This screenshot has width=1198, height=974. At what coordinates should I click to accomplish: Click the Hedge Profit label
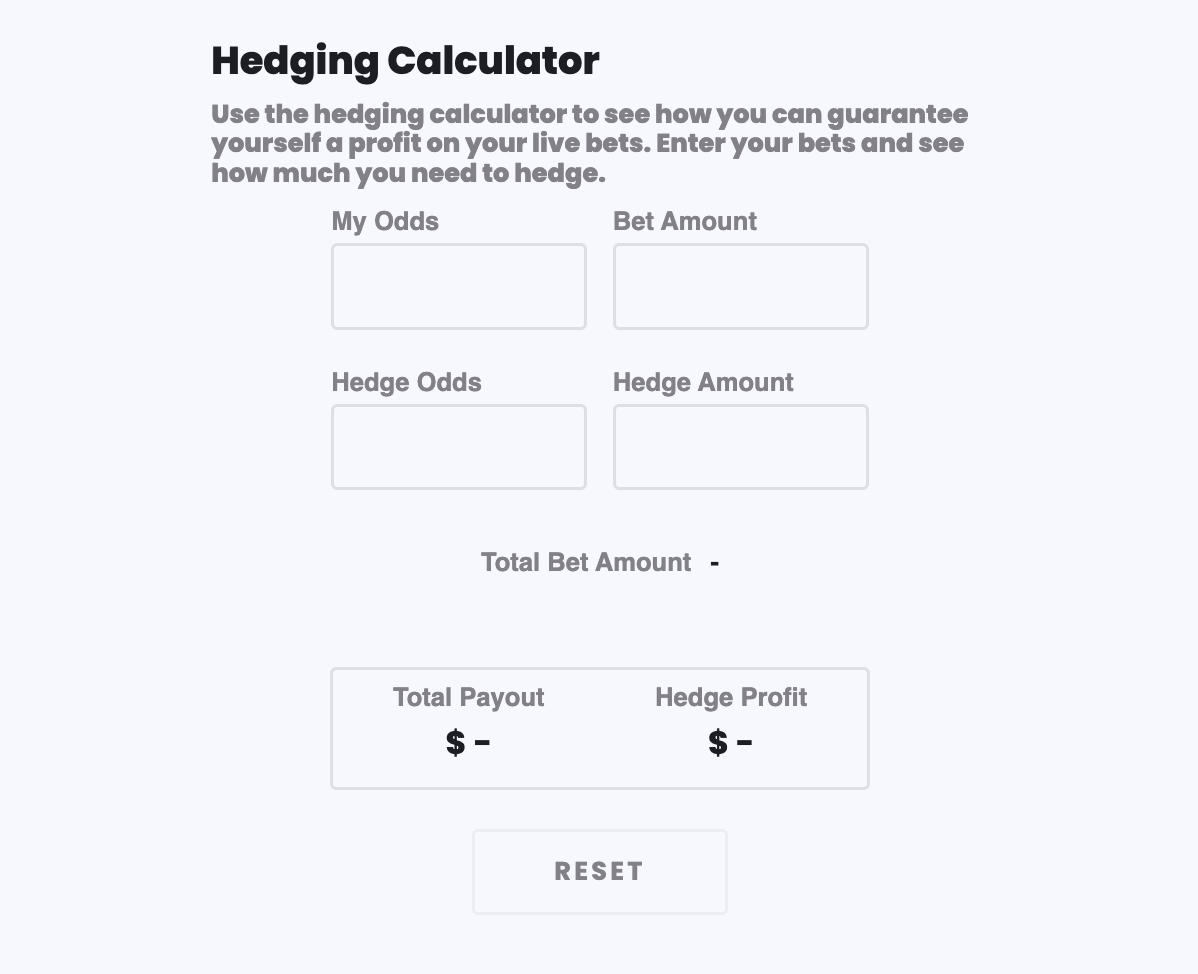(731, 697)
